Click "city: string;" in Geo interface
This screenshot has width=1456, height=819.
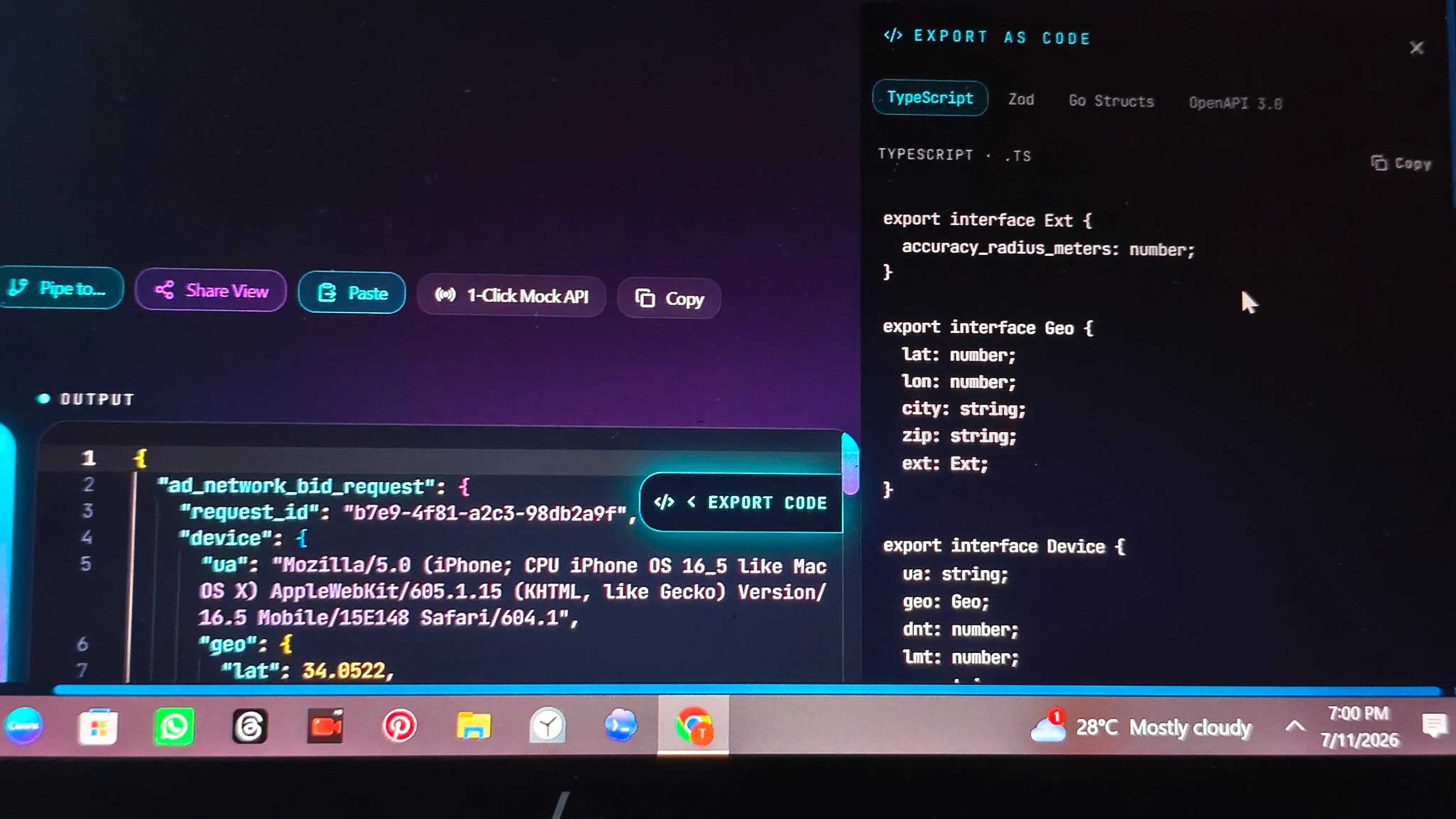(964, 409)
